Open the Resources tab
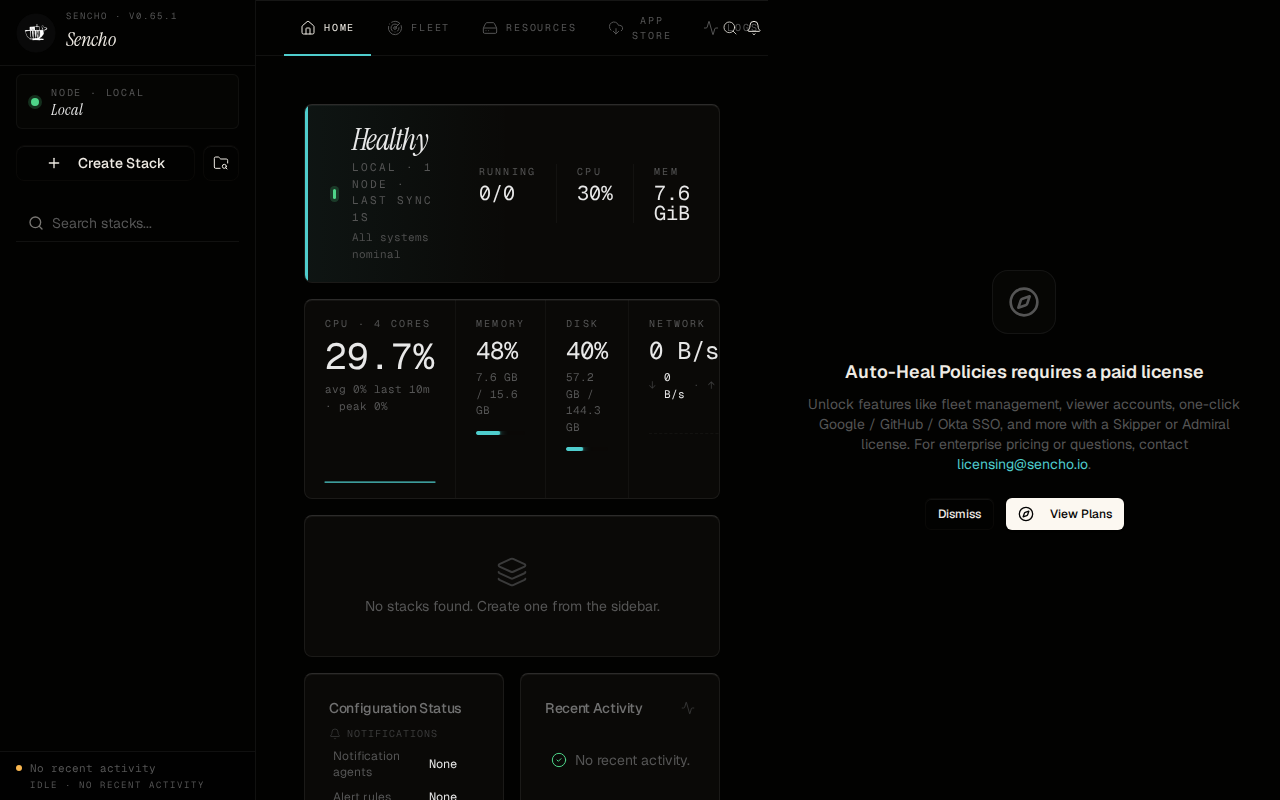Image resolution: width=1280 pixels, height=800 pixels. click(x=529, y=28)
